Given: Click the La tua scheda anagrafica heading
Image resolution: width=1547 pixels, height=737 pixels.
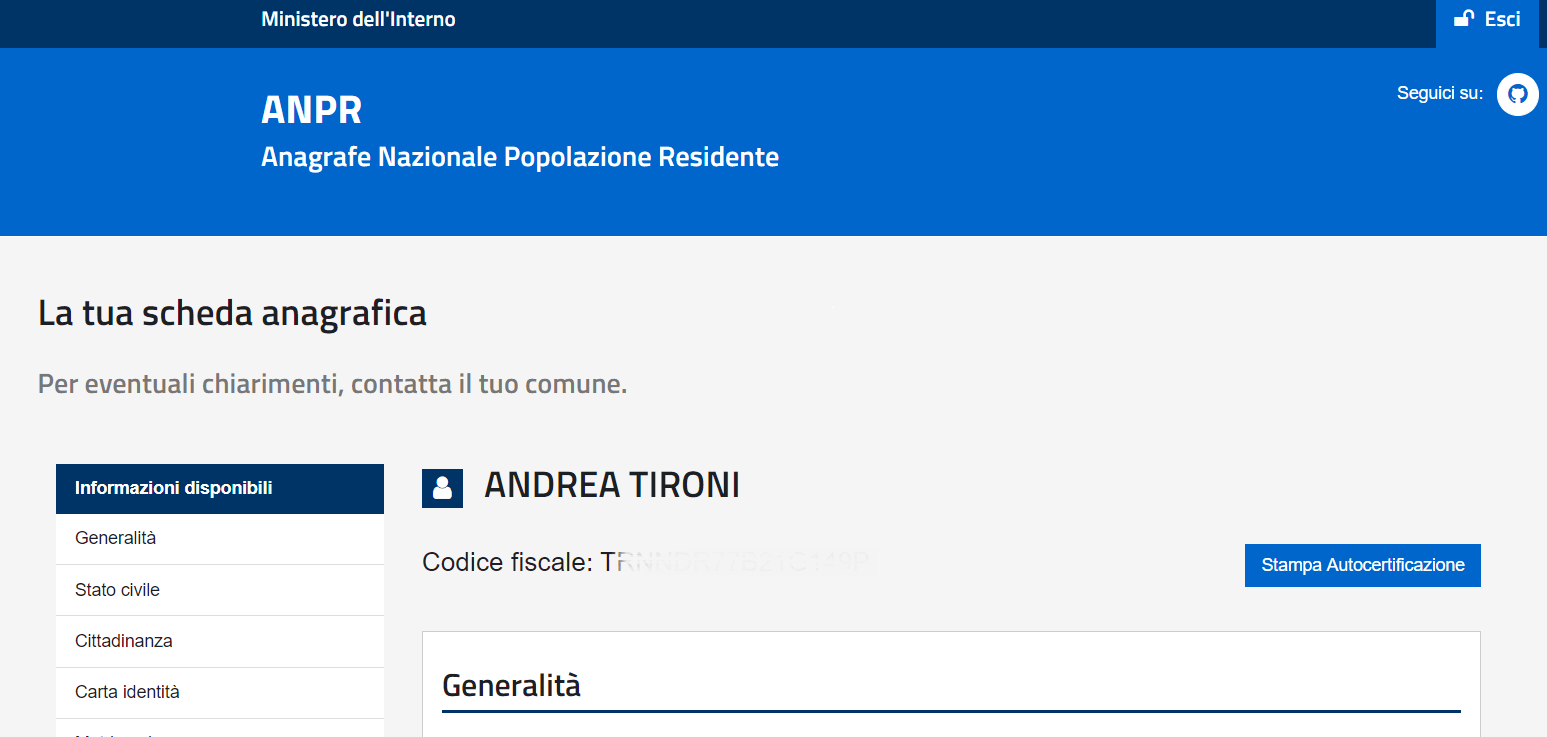Looking at the screenshot, I should point(232,313).
